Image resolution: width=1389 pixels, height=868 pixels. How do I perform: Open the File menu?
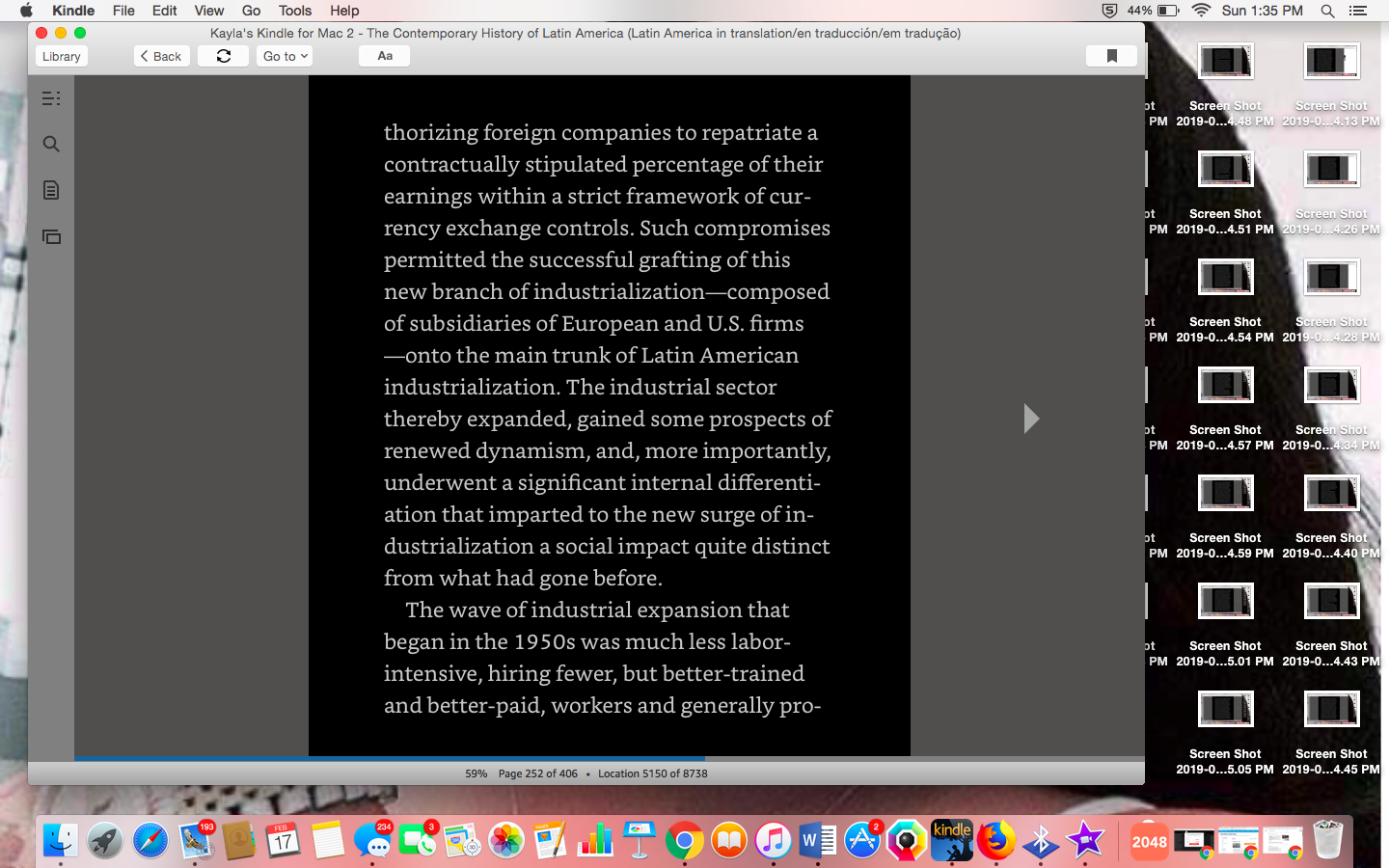123,11
